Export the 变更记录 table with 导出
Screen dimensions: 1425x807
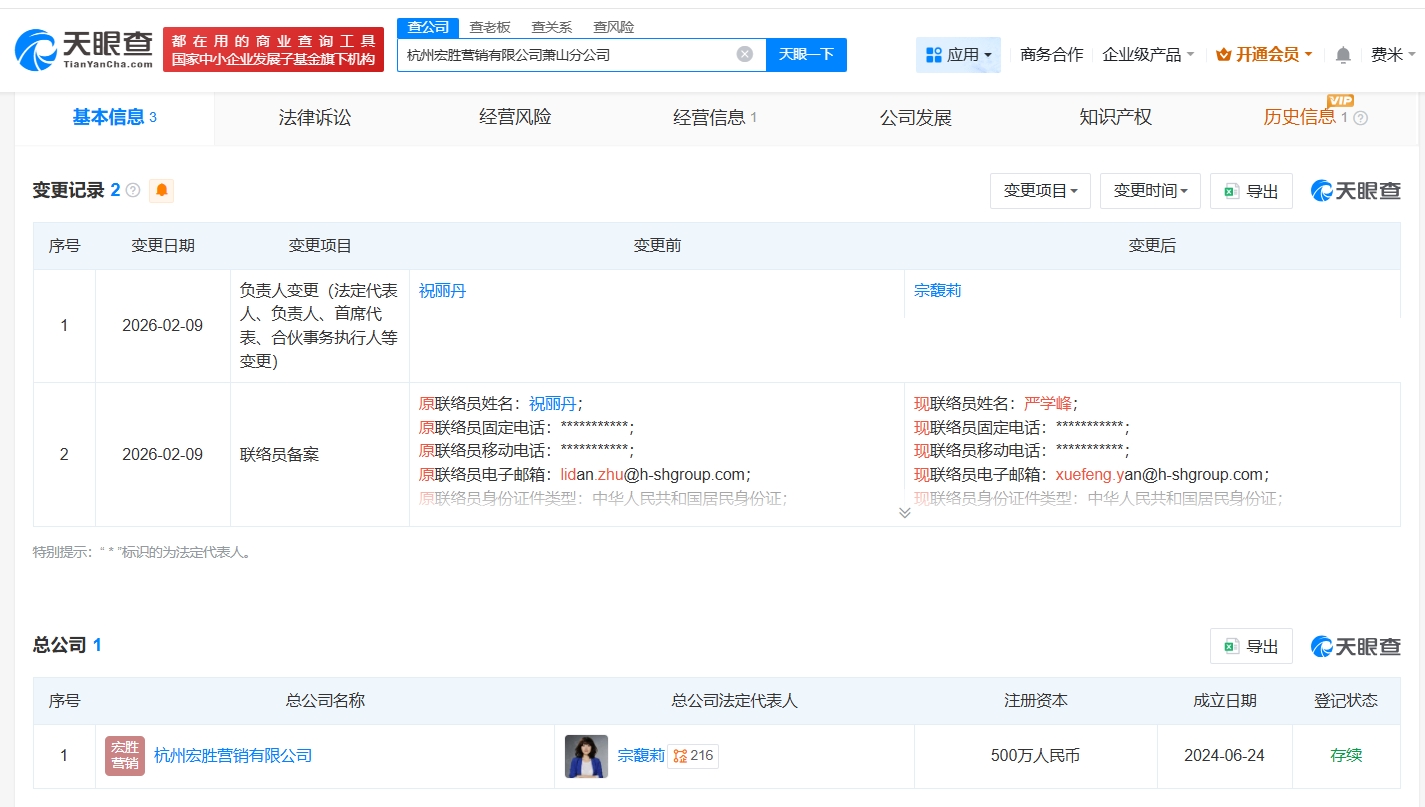pyautogui.click(x=1251, y=191)
